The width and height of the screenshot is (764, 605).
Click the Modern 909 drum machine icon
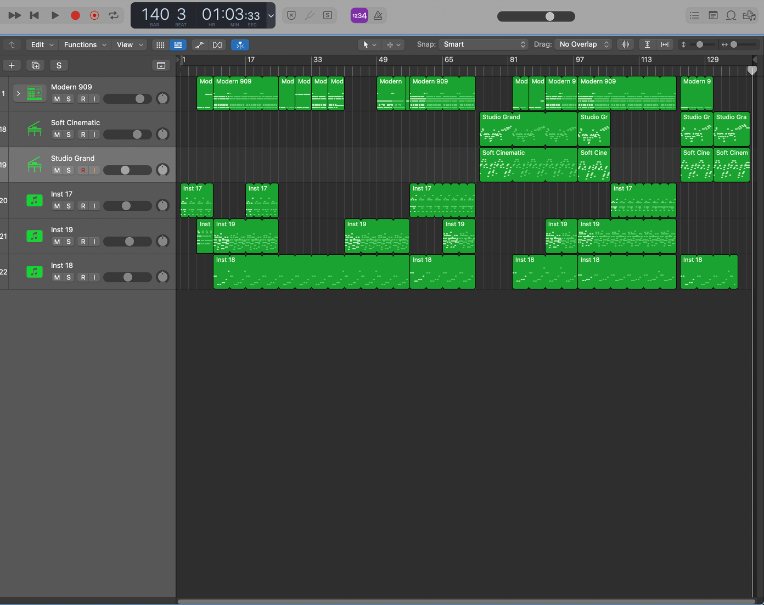tap(35, 93)
